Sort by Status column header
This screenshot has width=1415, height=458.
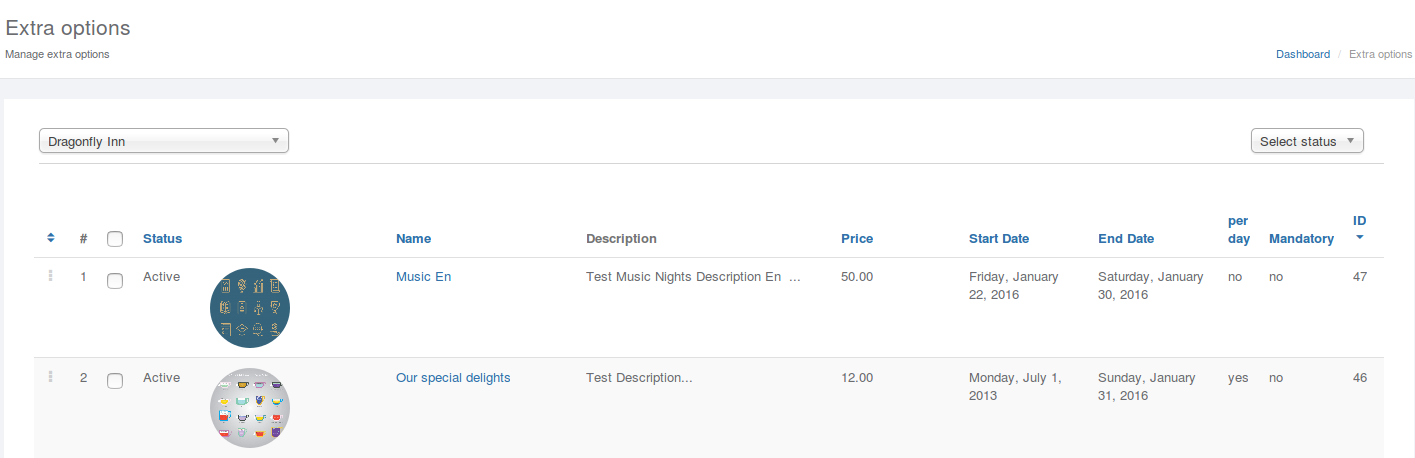click(x=163, y=238)
